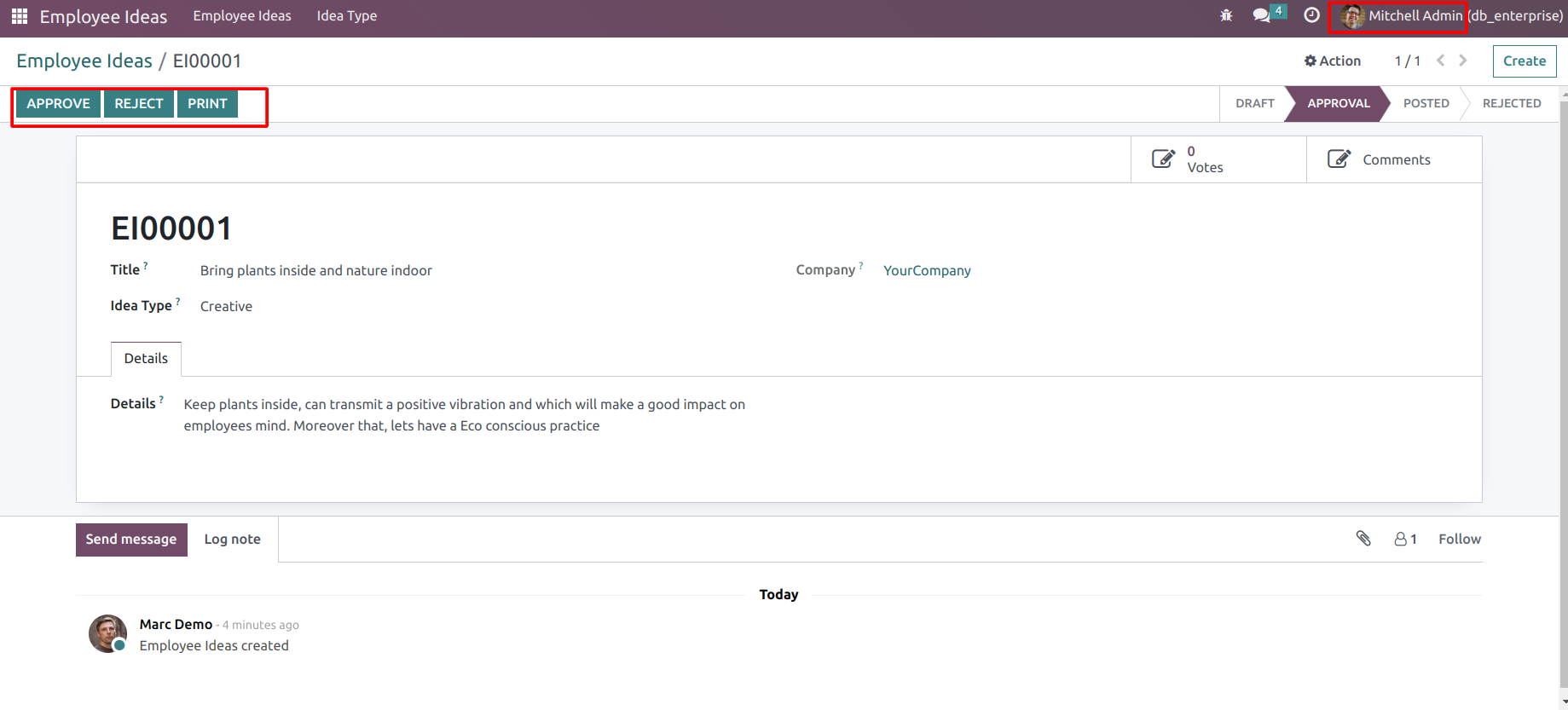Screen dimensions: 1568x710
Task: Click the Employee Ideas app title
Action: 103,17
